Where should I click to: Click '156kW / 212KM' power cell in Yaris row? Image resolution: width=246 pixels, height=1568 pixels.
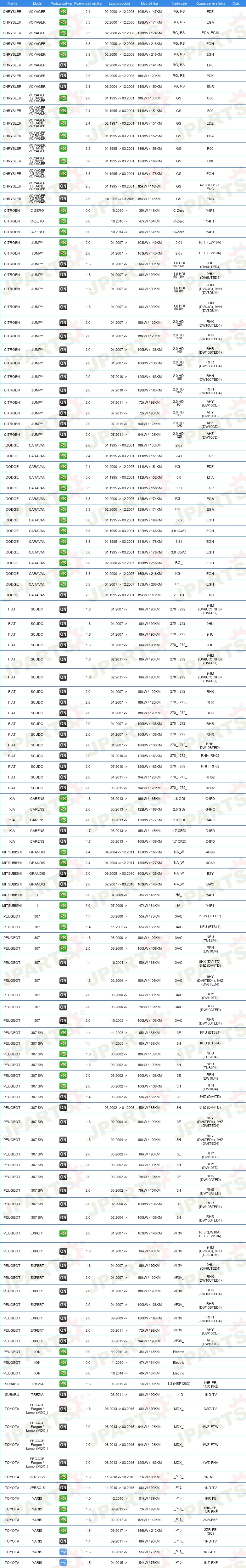coord(149,1531)
